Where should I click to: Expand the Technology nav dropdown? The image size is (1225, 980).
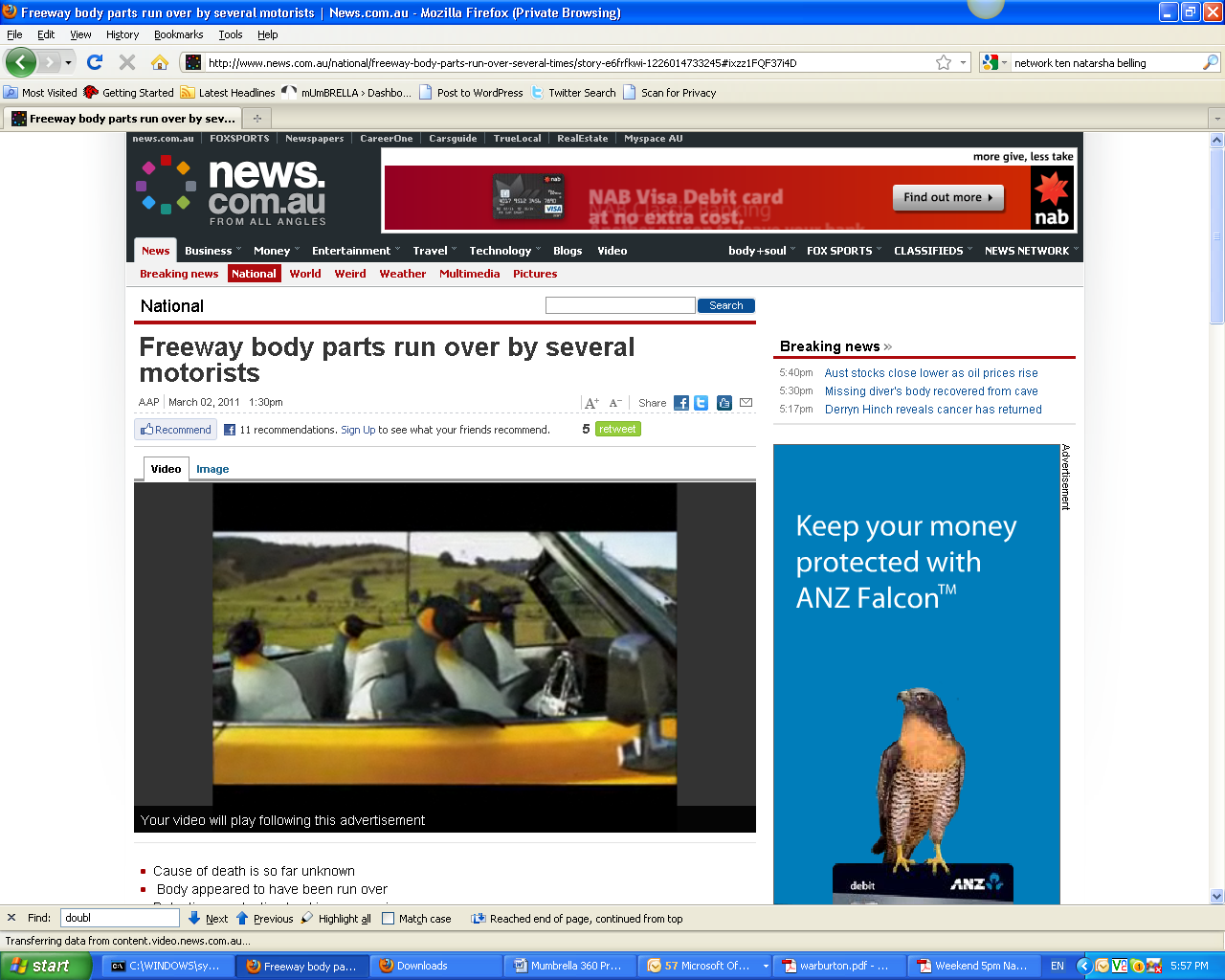click(538, 251)
